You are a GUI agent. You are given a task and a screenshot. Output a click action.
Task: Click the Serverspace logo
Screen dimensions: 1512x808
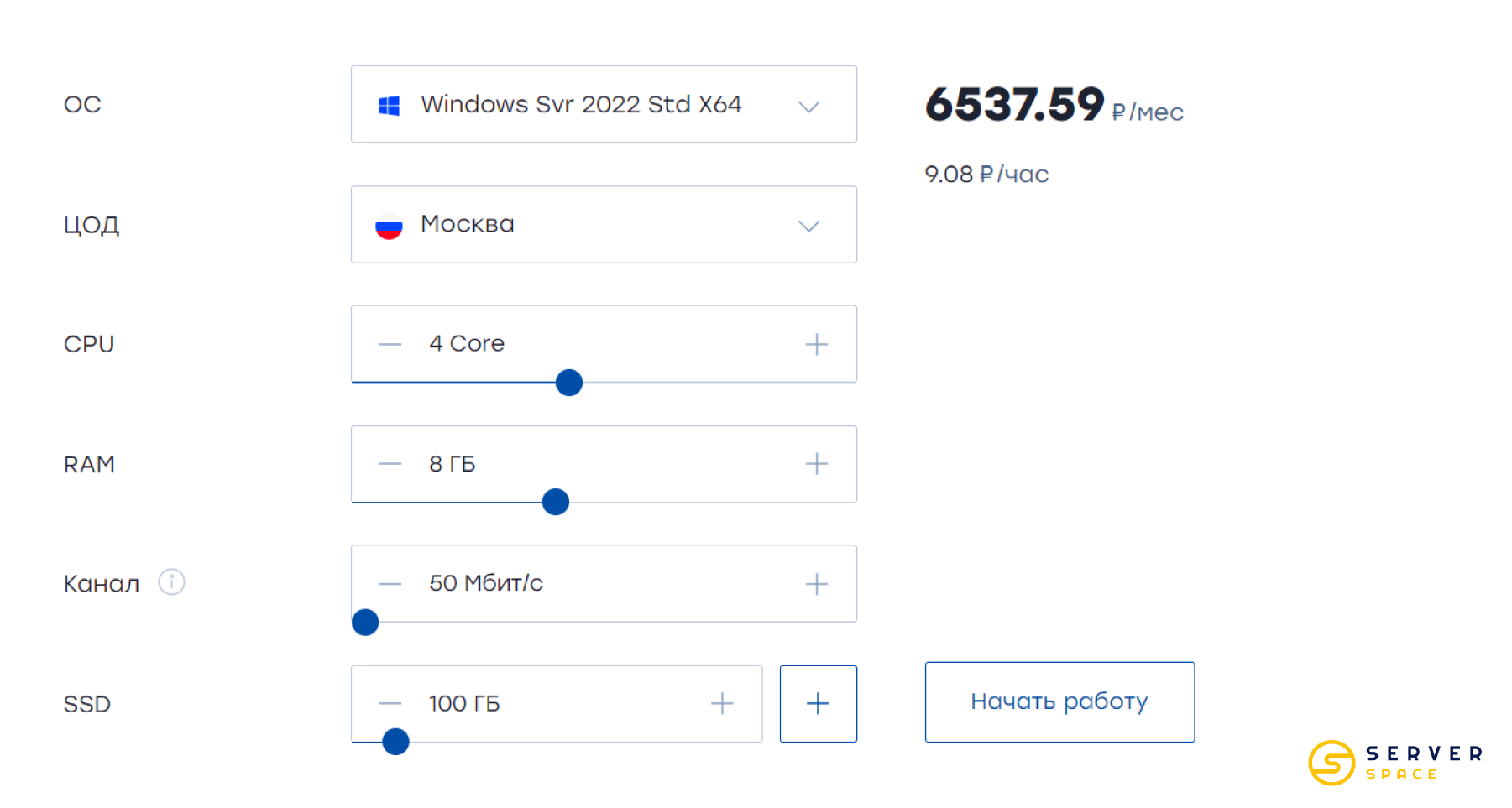[1394, 763]
